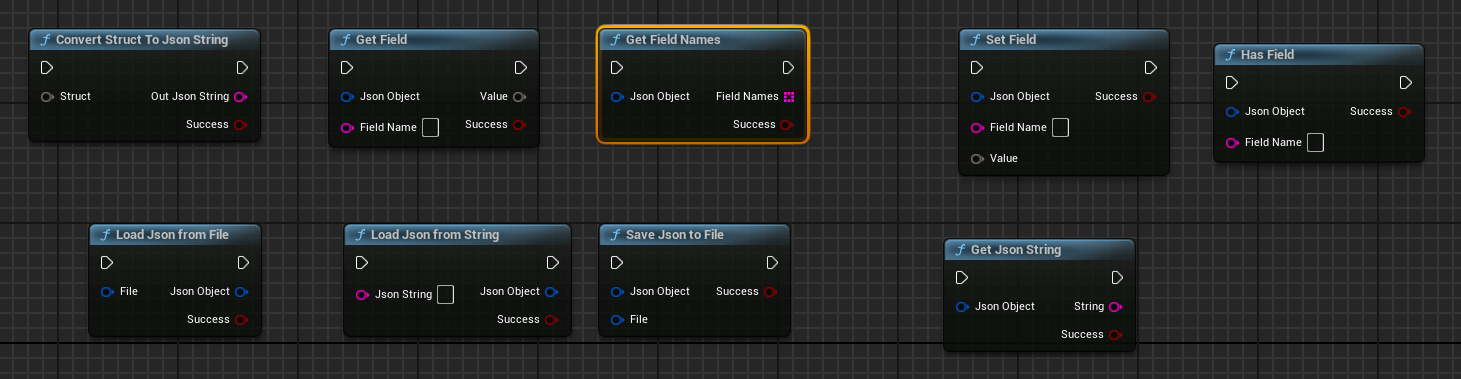
Task: Click input exec pin on Get Field Names node
Action: [x=617, y=68]
